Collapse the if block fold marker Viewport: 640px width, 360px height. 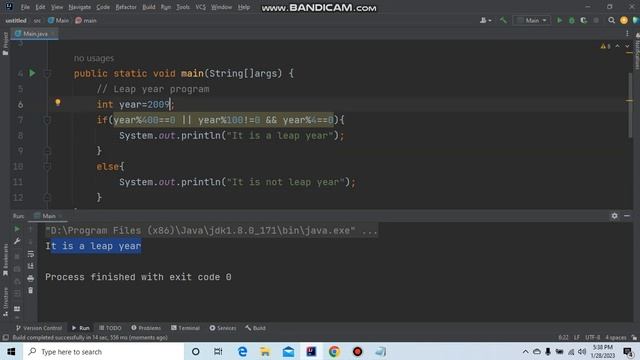click(x=47, y=120)
